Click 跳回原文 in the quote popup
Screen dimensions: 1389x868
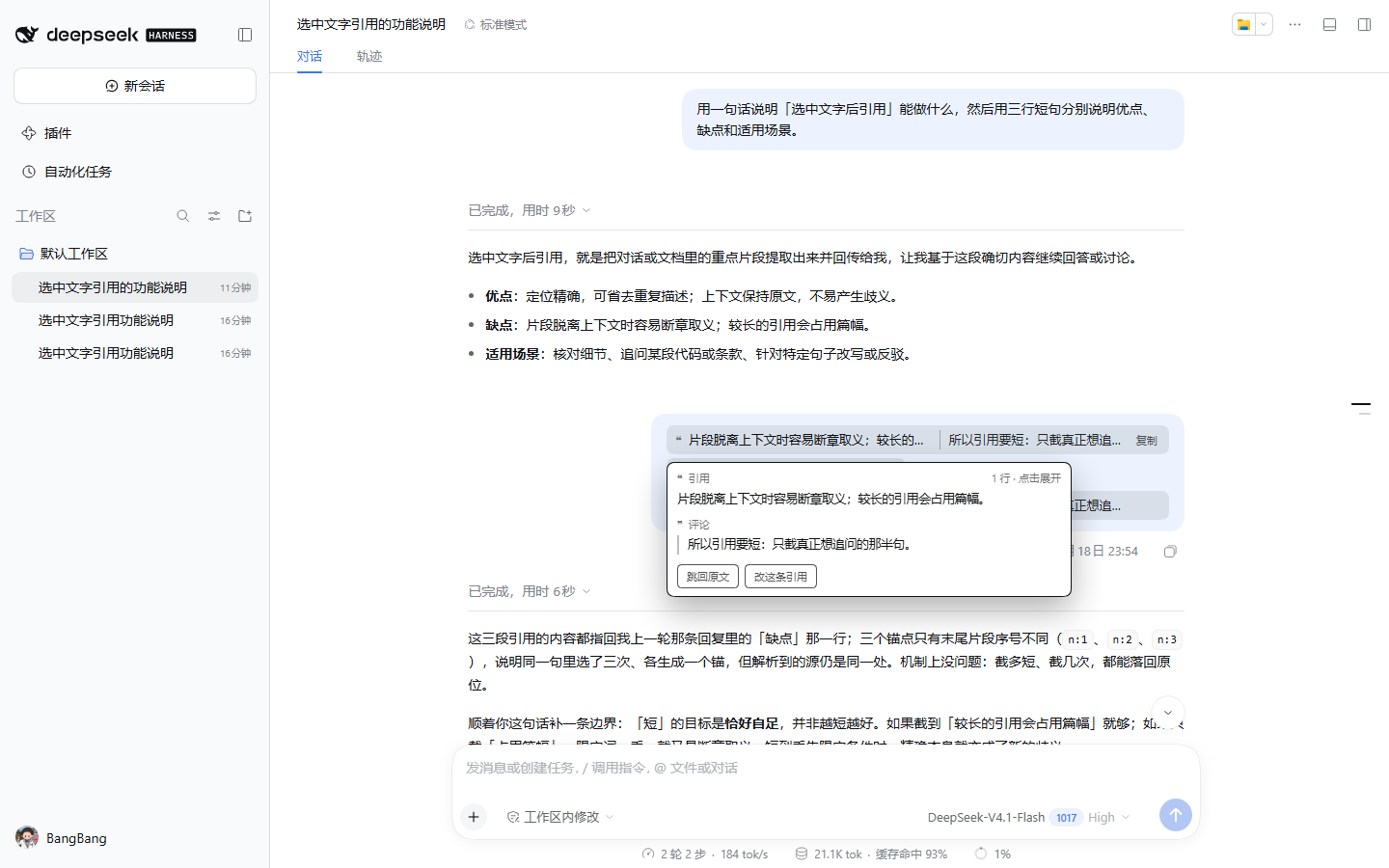pyautogui.click(x=708, y=576)
